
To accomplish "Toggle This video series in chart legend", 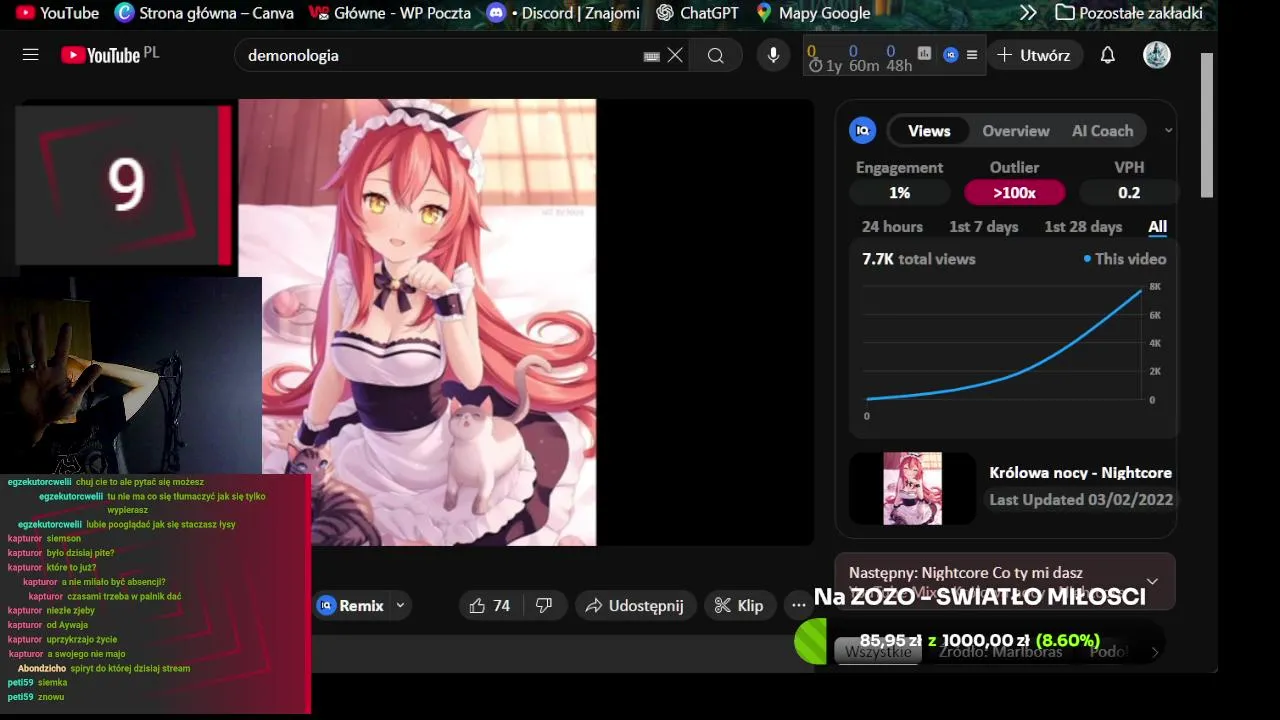I will pyautogui.click(x=1125, y=259).
